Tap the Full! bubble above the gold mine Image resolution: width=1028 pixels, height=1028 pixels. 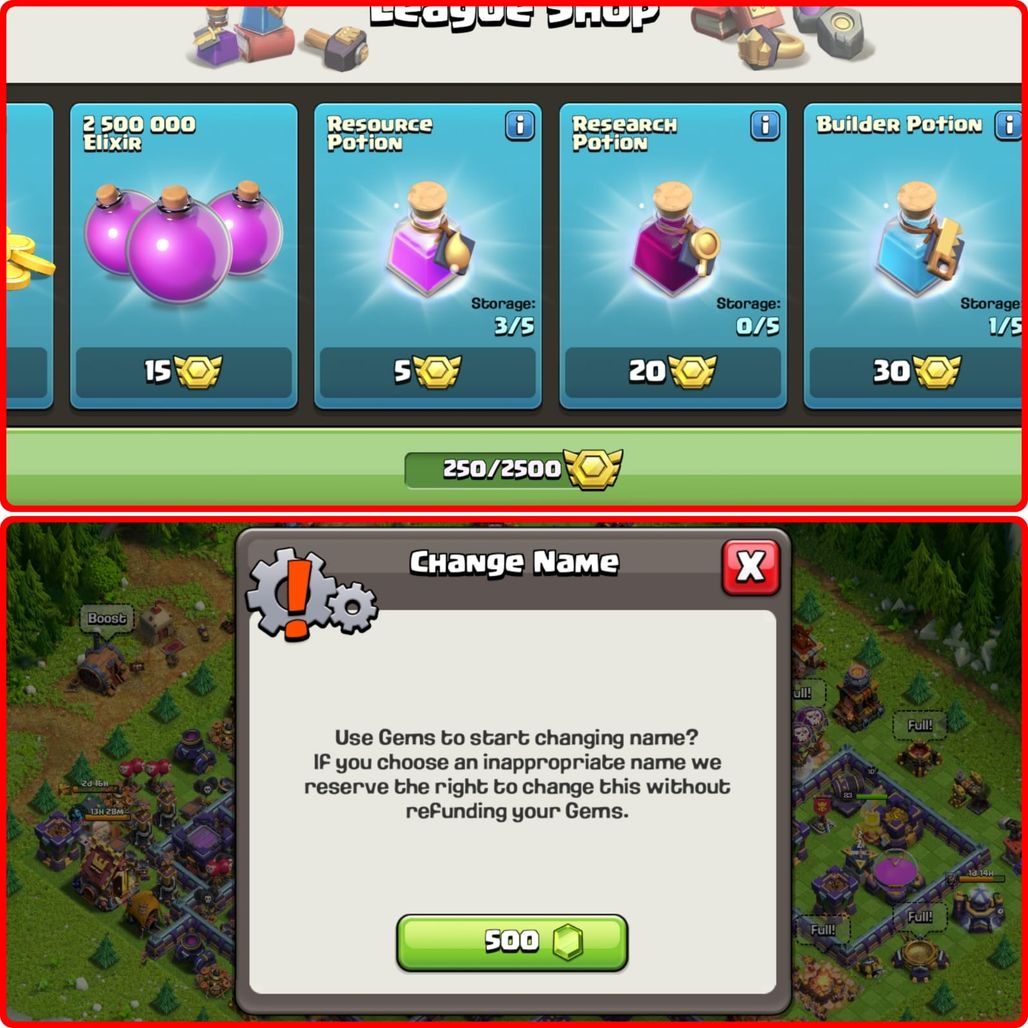[919, 917]
